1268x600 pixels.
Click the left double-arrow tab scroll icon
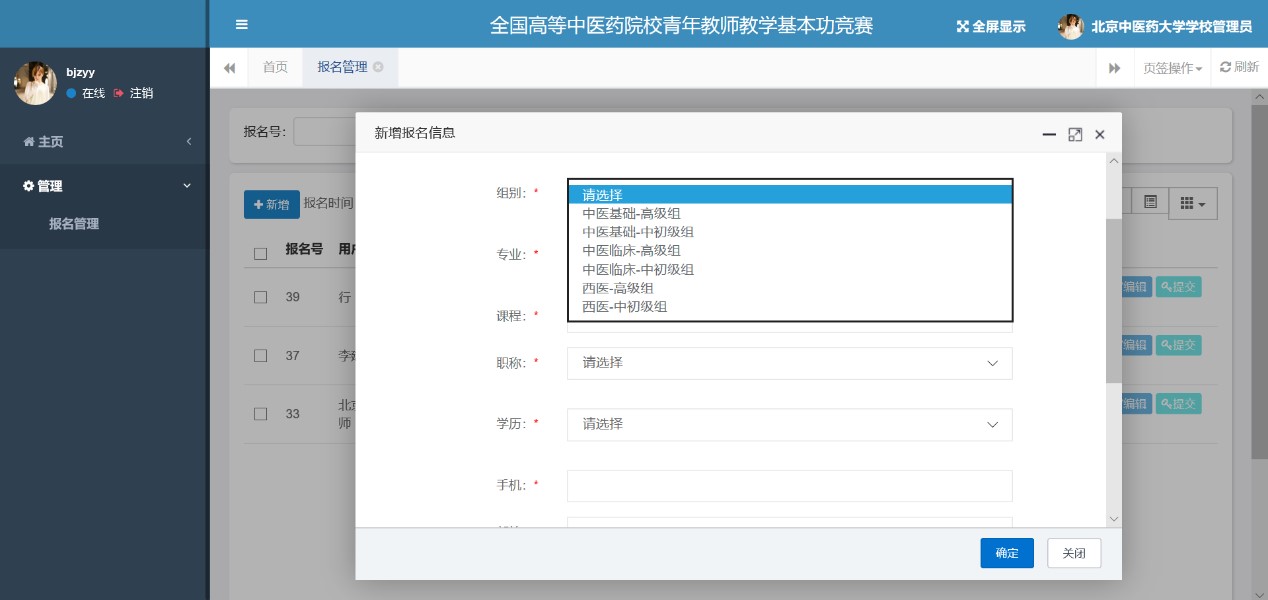point(229,68)
